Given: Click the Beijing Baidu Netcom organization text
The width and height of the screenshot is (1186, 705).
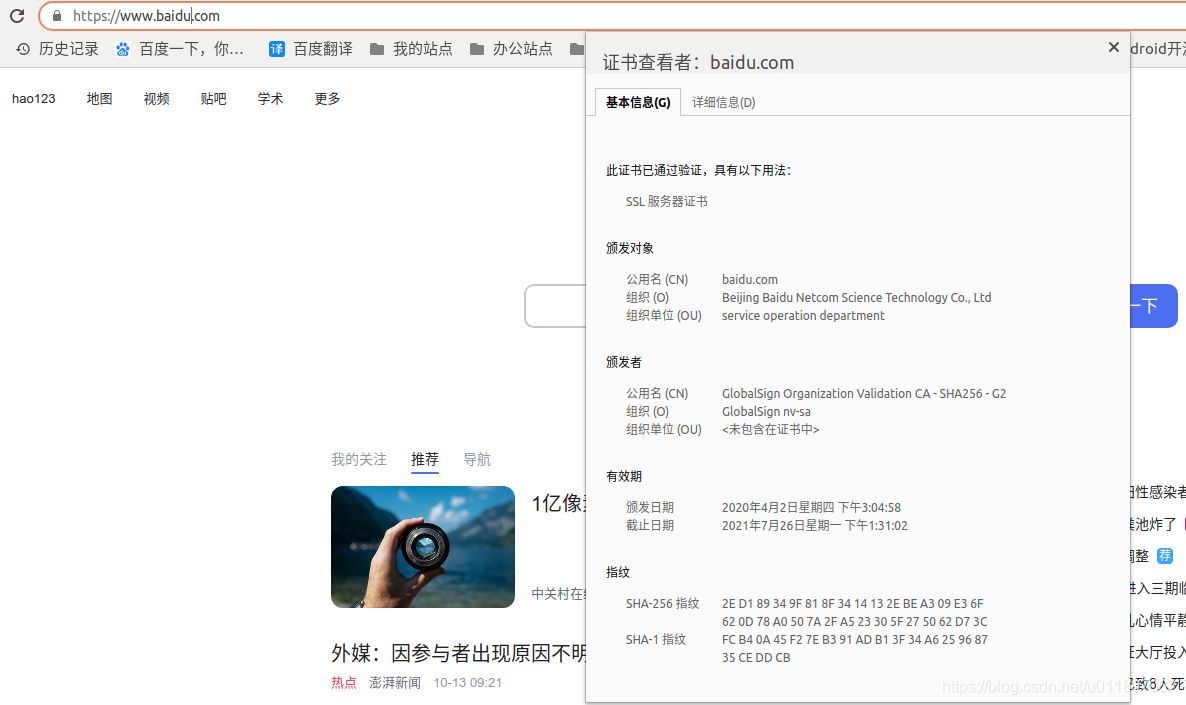Looking at the screenshot, I should (856, 297).
